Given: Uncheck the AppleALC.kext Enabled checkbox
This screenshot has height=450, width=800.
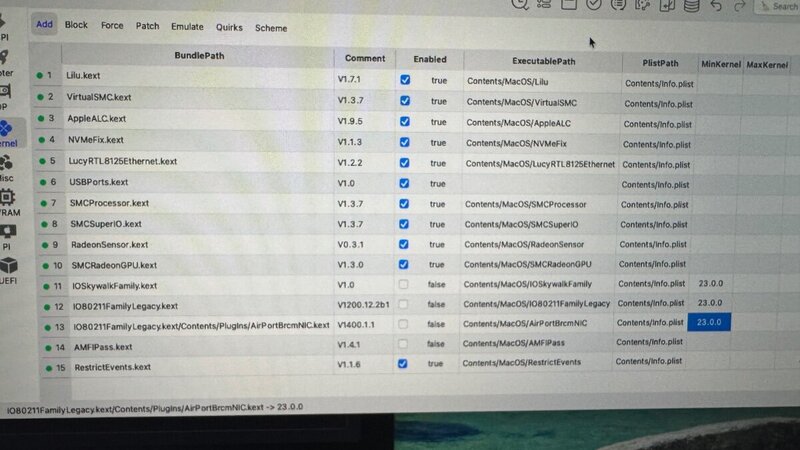Looking at the screenshot, I should click(x=405, y=121).
